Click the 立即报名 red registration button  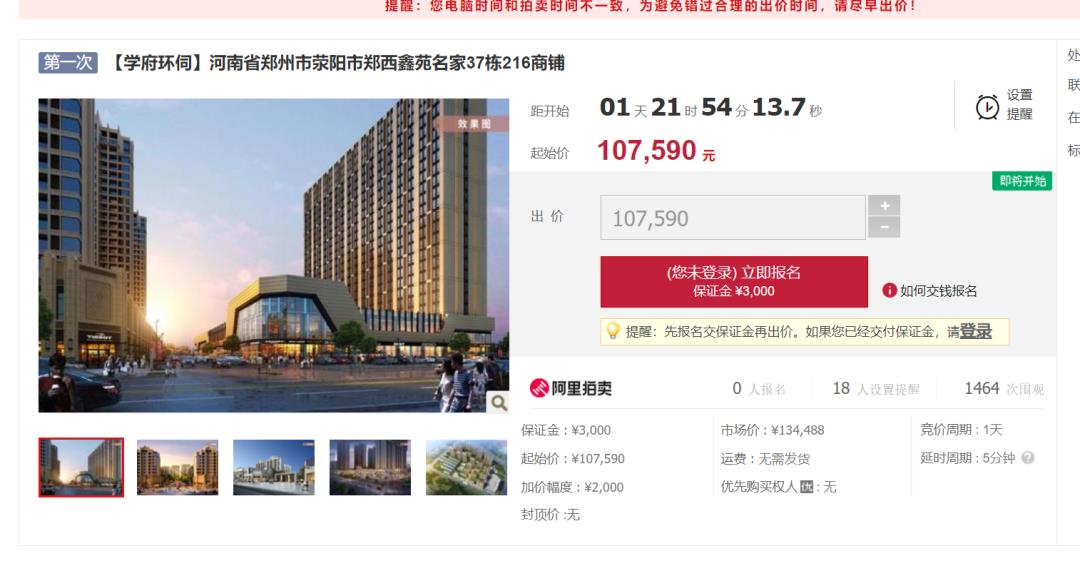click(734, 282)
